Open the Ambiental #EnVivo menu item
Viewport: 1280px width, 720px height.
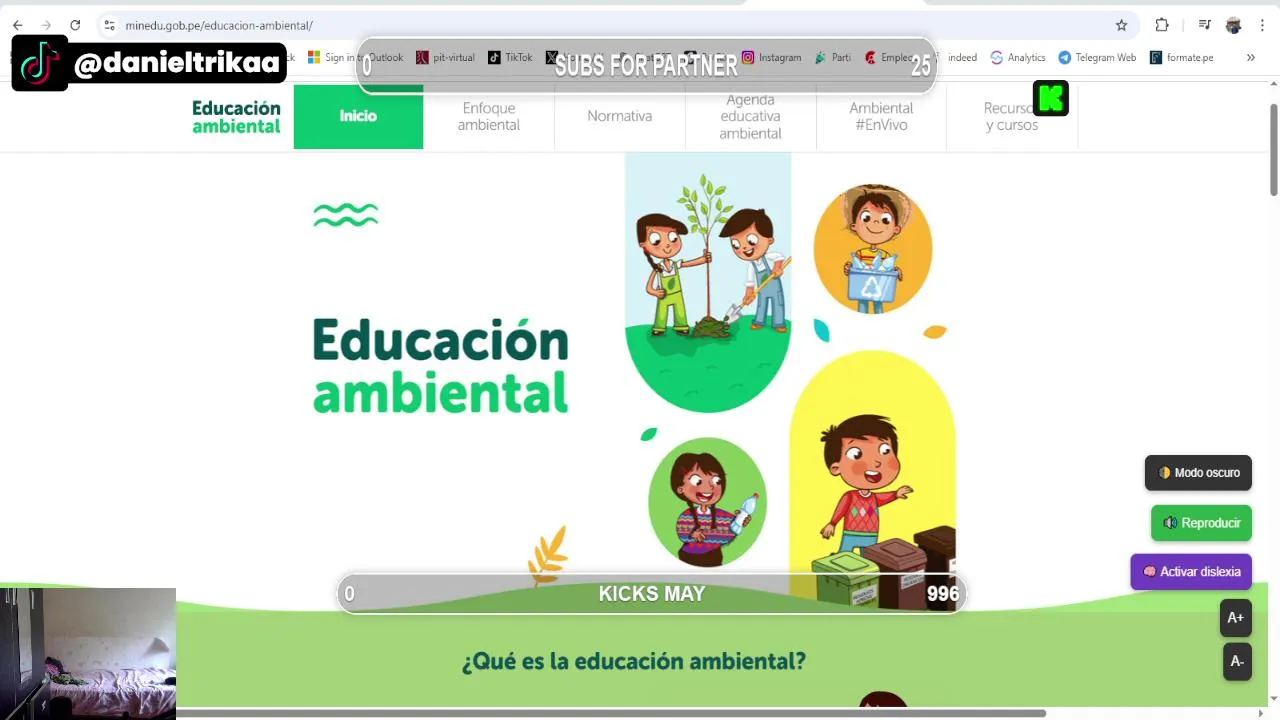881,116
